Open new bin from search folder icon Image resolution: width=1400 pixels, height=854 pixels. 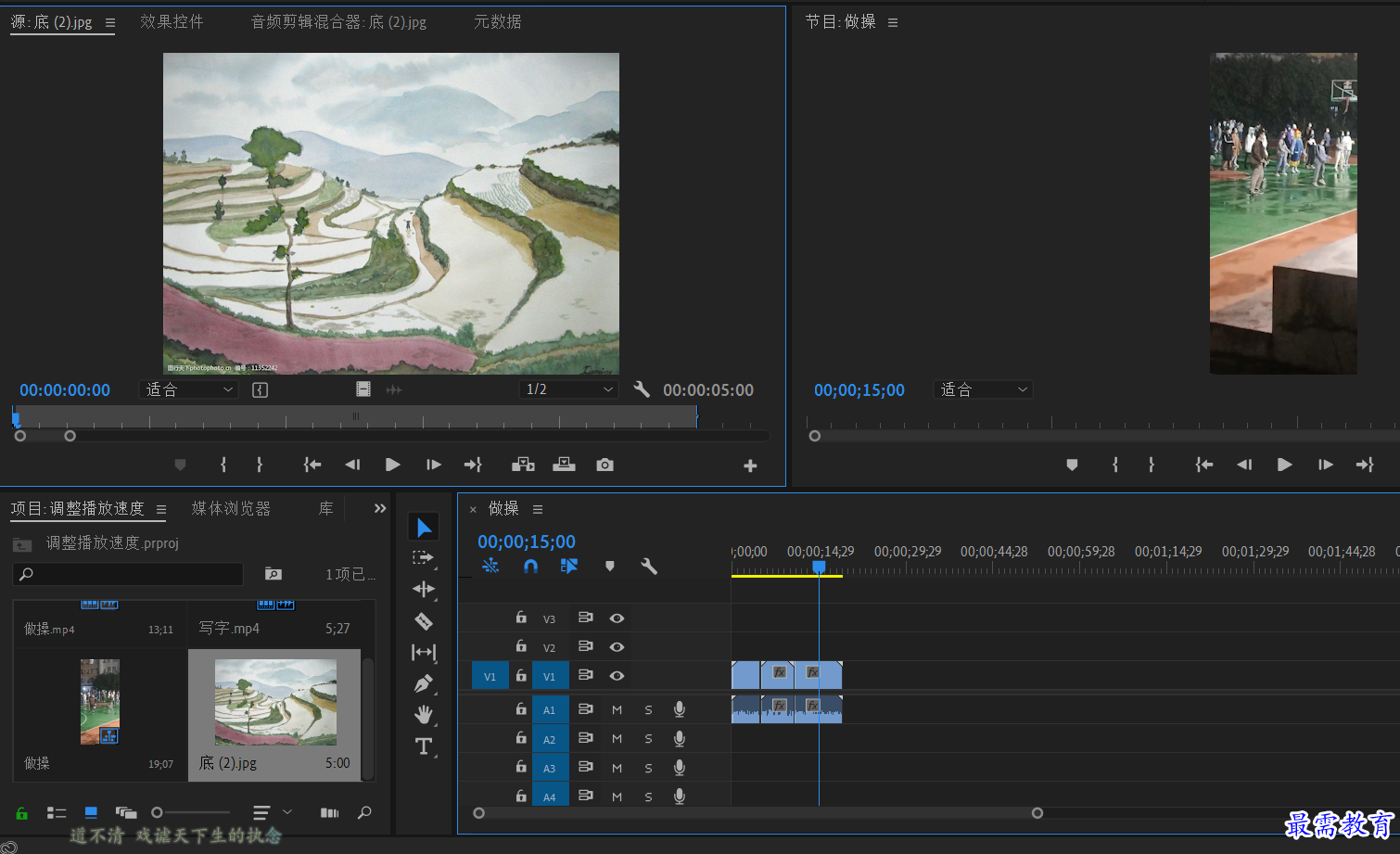(273, 574)
